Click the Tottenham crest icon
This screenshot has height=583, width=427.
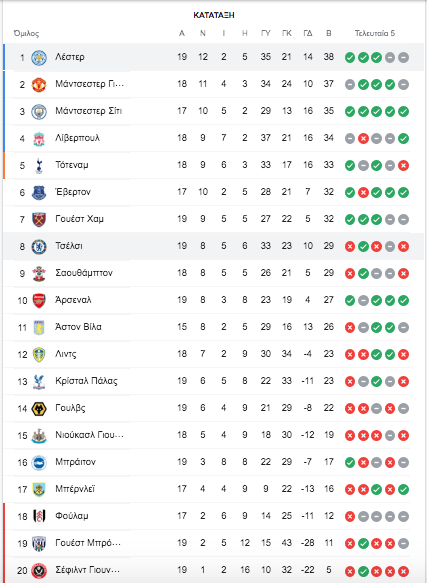point(39,165)
